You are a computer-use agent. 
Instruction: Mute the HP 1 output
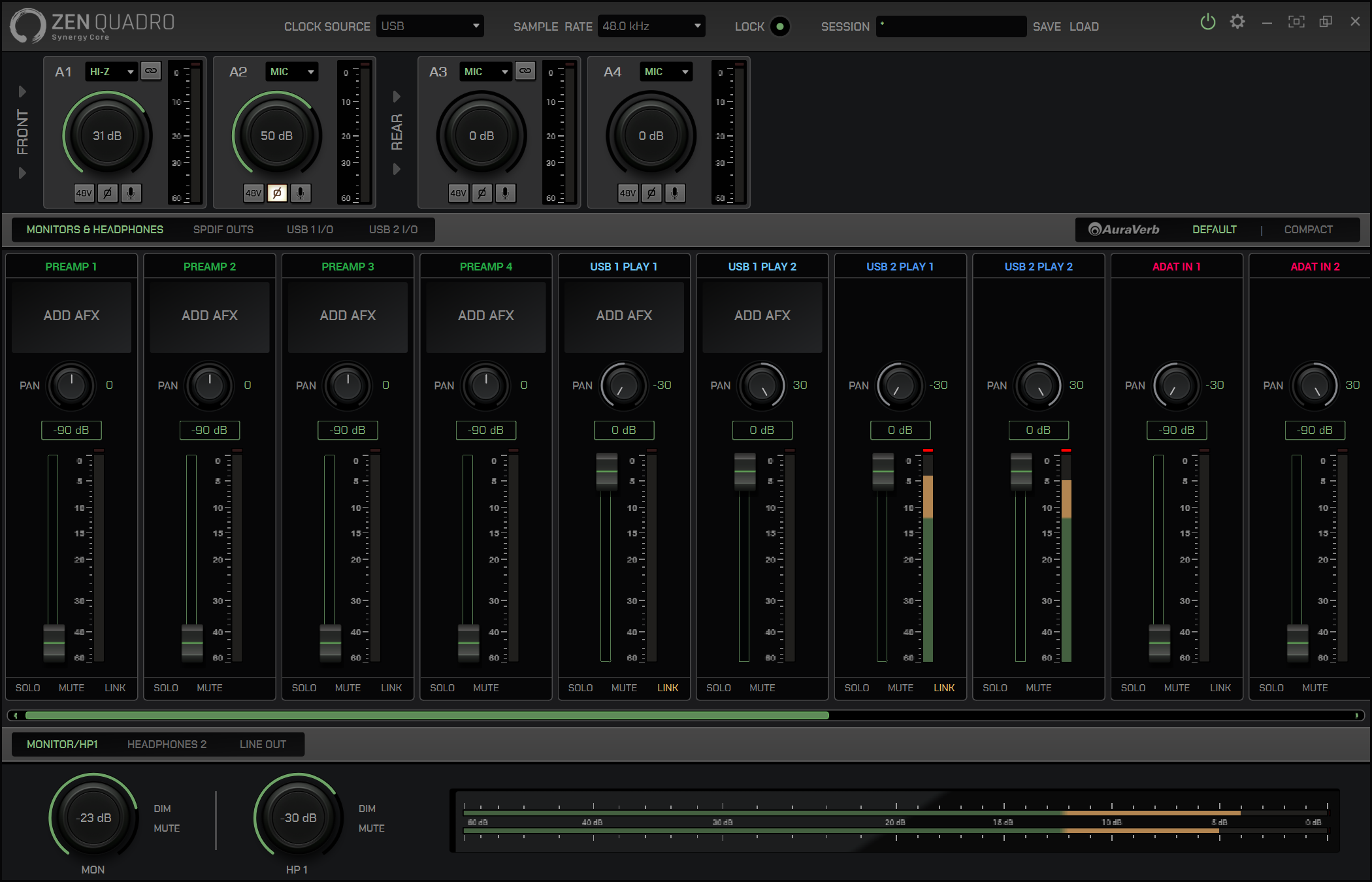pyautogui.click(x=372, y=828)
